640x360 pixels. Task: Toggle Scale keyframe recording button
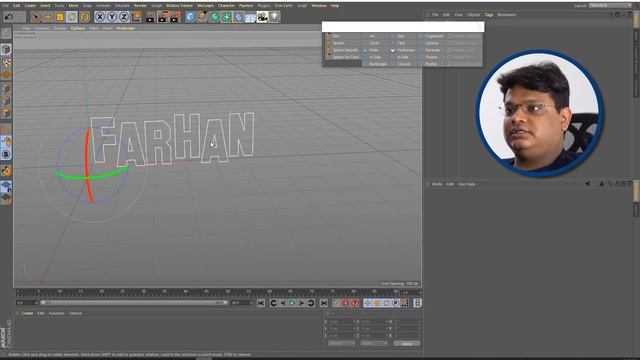tap(377, 303)
